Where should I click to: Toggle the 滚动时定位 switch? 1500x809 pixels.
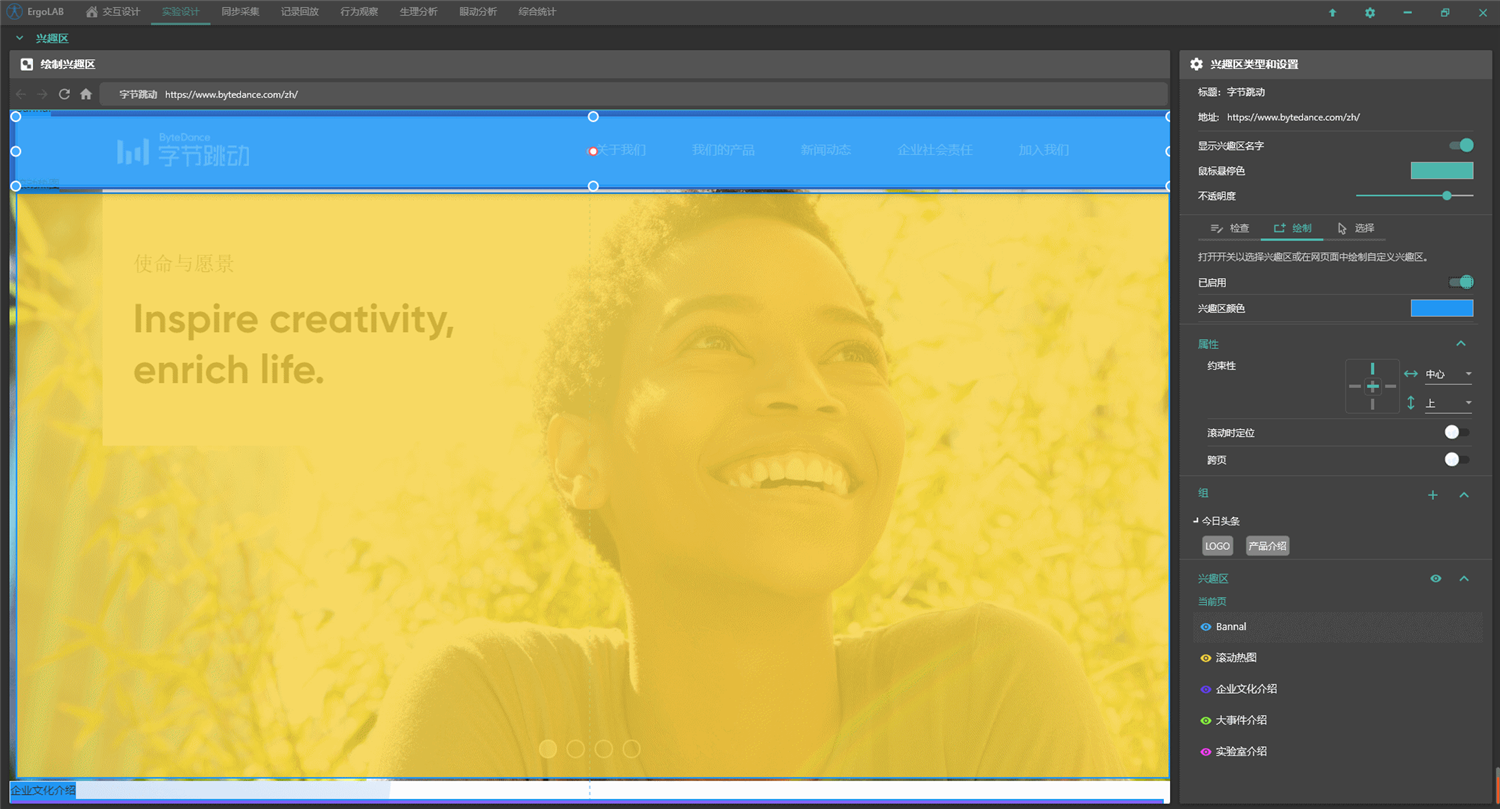1457,433
